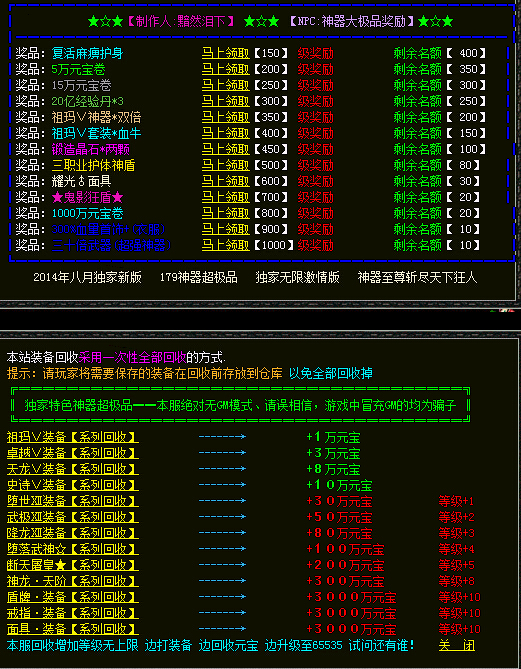Image resolution: width=521 pixels, height=669 pixels.
Task: Open 戒指·装备 series recycle link
Action: pos(73,613)
